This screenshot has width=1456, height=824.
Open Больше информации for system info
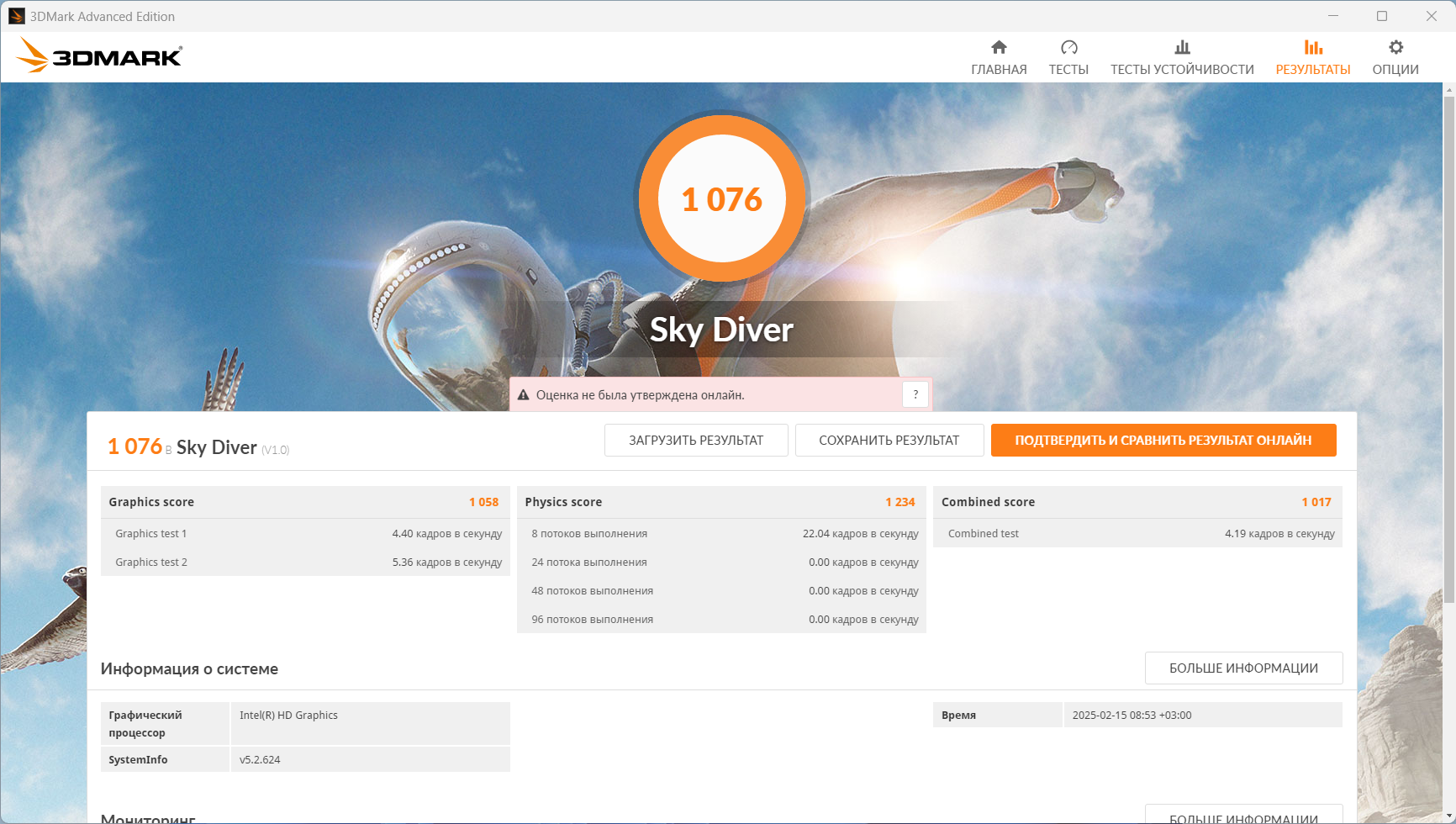click(x=1242, y=668)
